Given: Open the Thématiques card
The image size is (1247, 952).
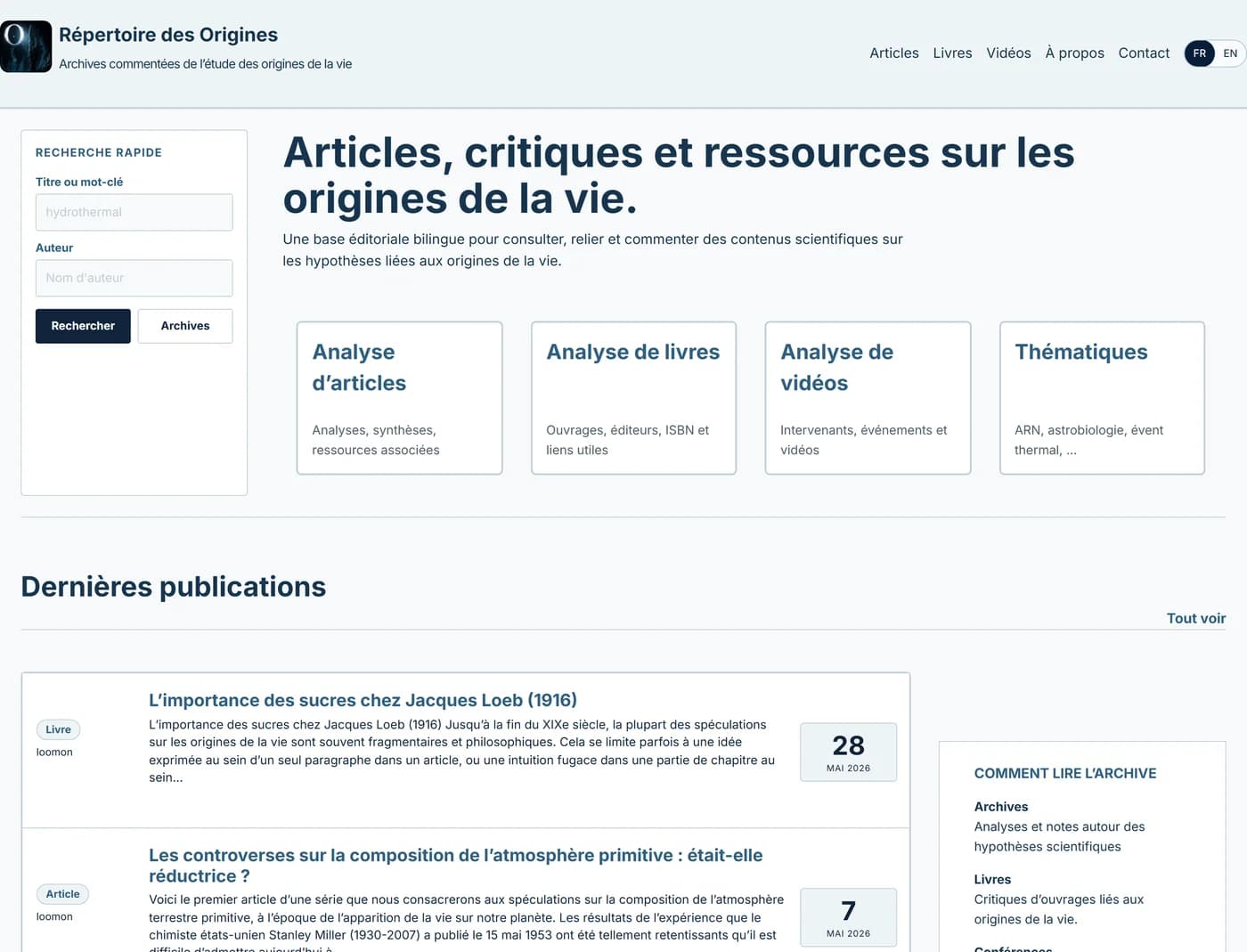Looking at the screenshot, I should (x=1102, y=398).
